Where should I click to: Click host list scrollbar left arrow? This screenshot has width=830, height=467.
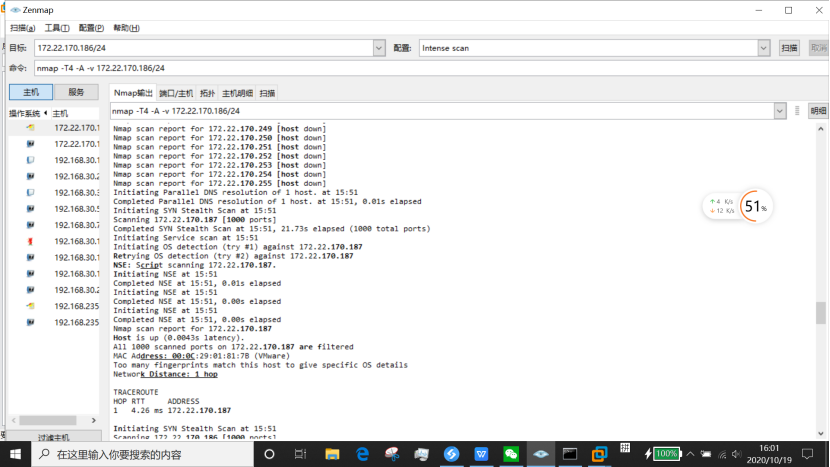[14, 420]
